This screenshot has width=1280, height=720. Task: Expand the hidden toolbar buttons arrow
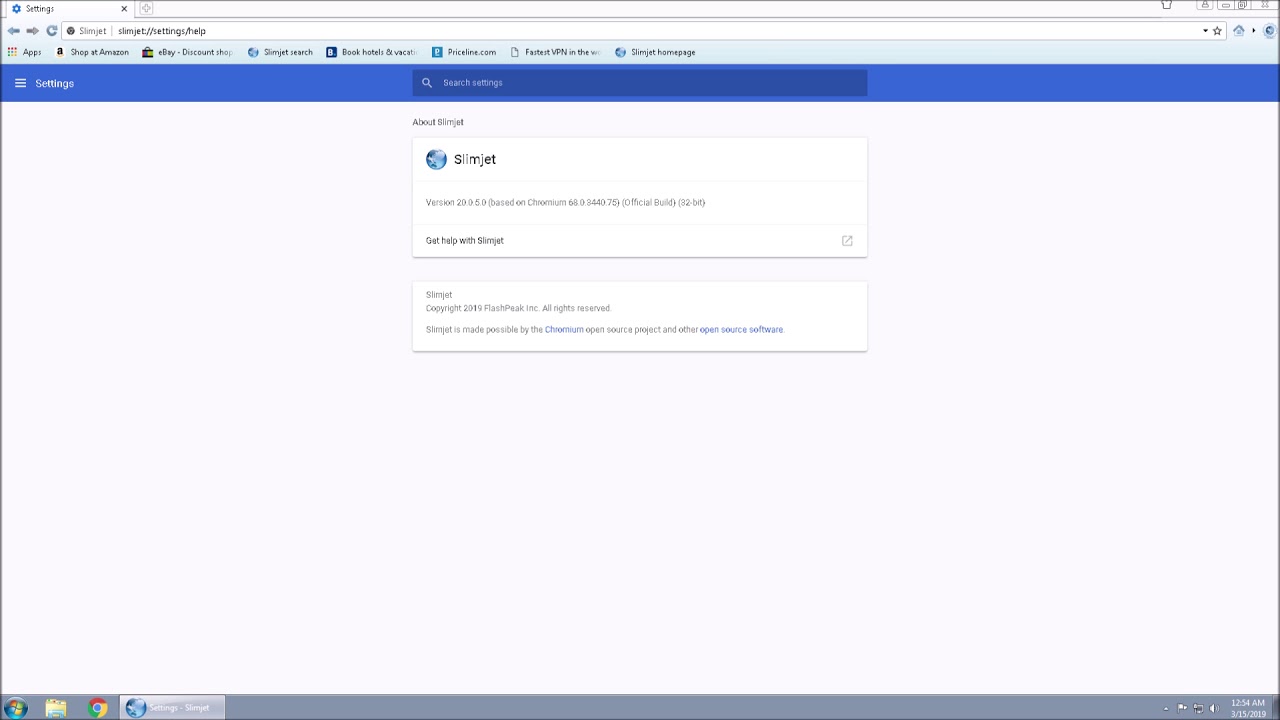coord(1253,31)
